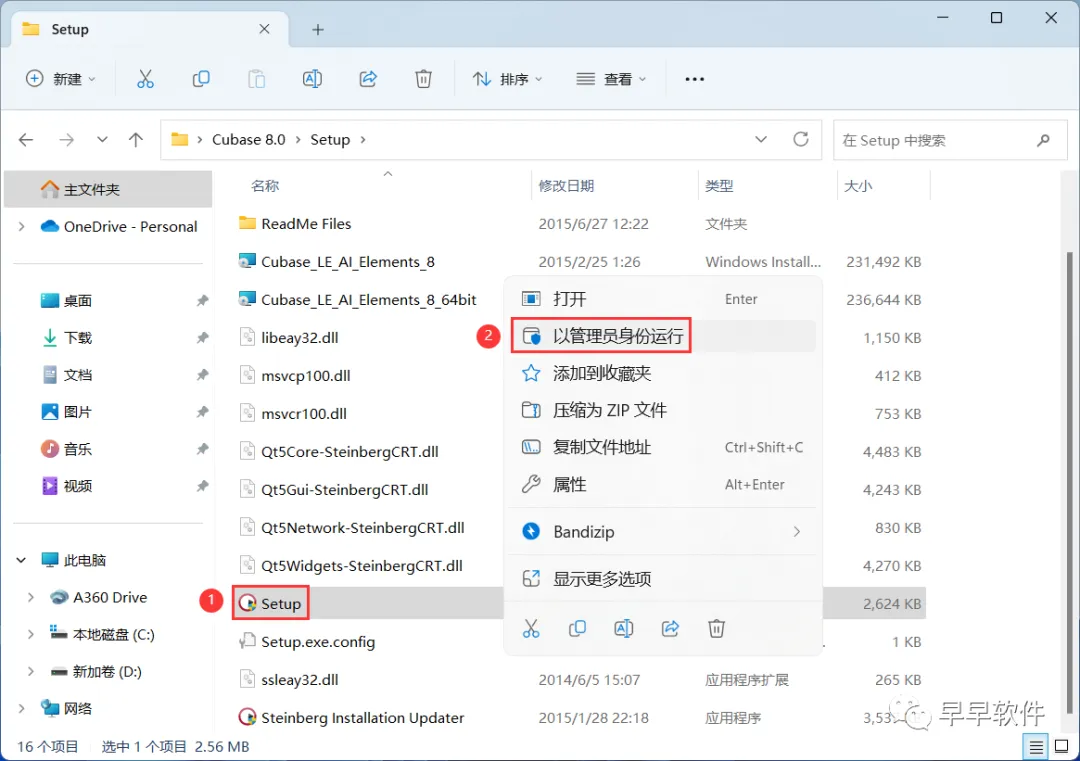1080x761 pixels.
Task: Expand the OneDrive - Personal tree node
Action: 21,227
